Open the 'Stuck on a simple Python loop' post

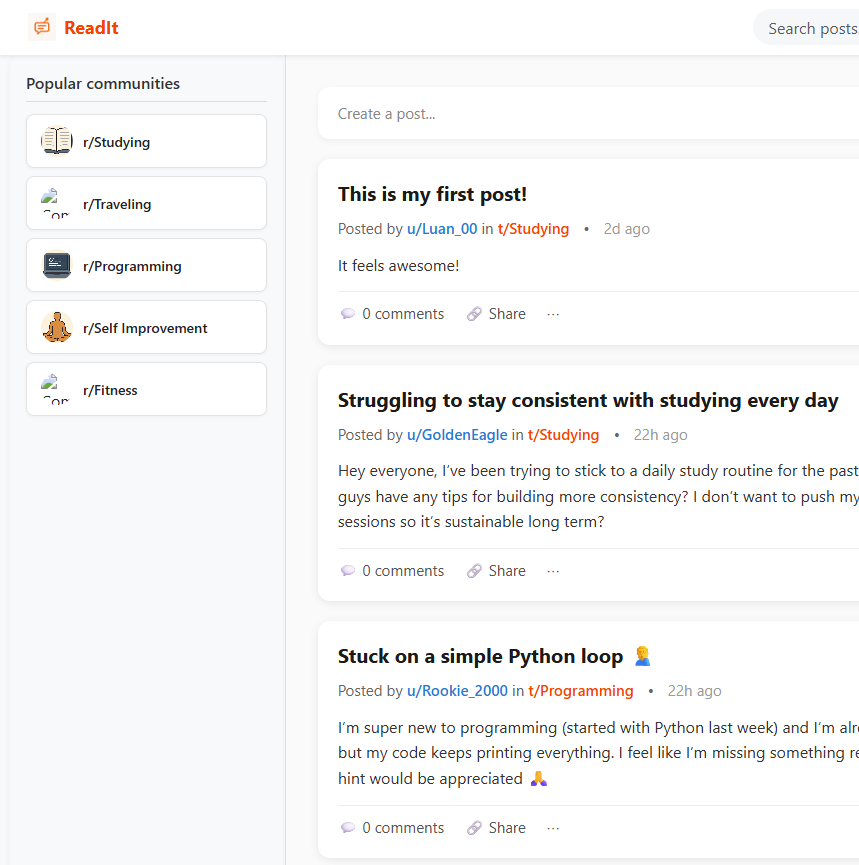pyautogui.click(x=494, y=656)
